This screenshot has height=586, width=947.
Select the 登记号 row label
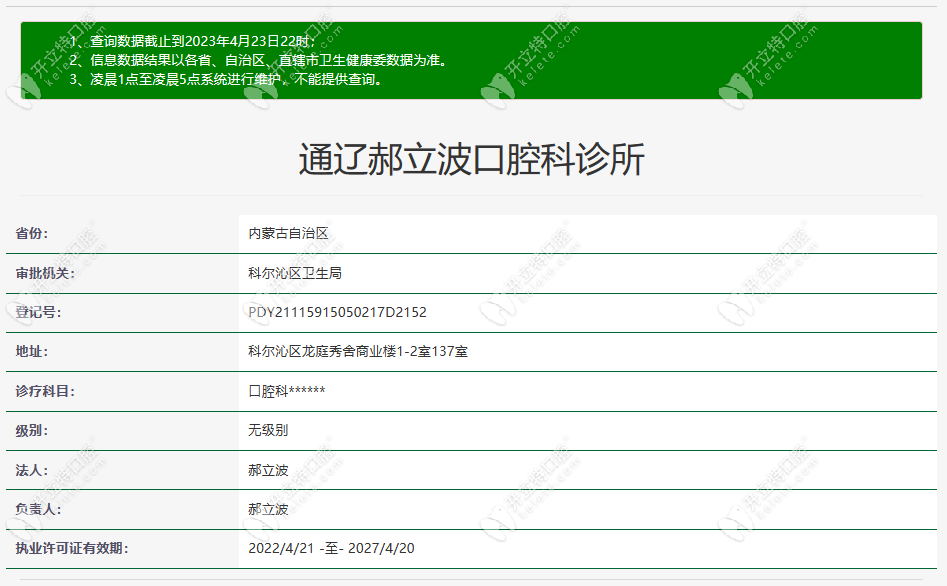[x=38, y=312]
